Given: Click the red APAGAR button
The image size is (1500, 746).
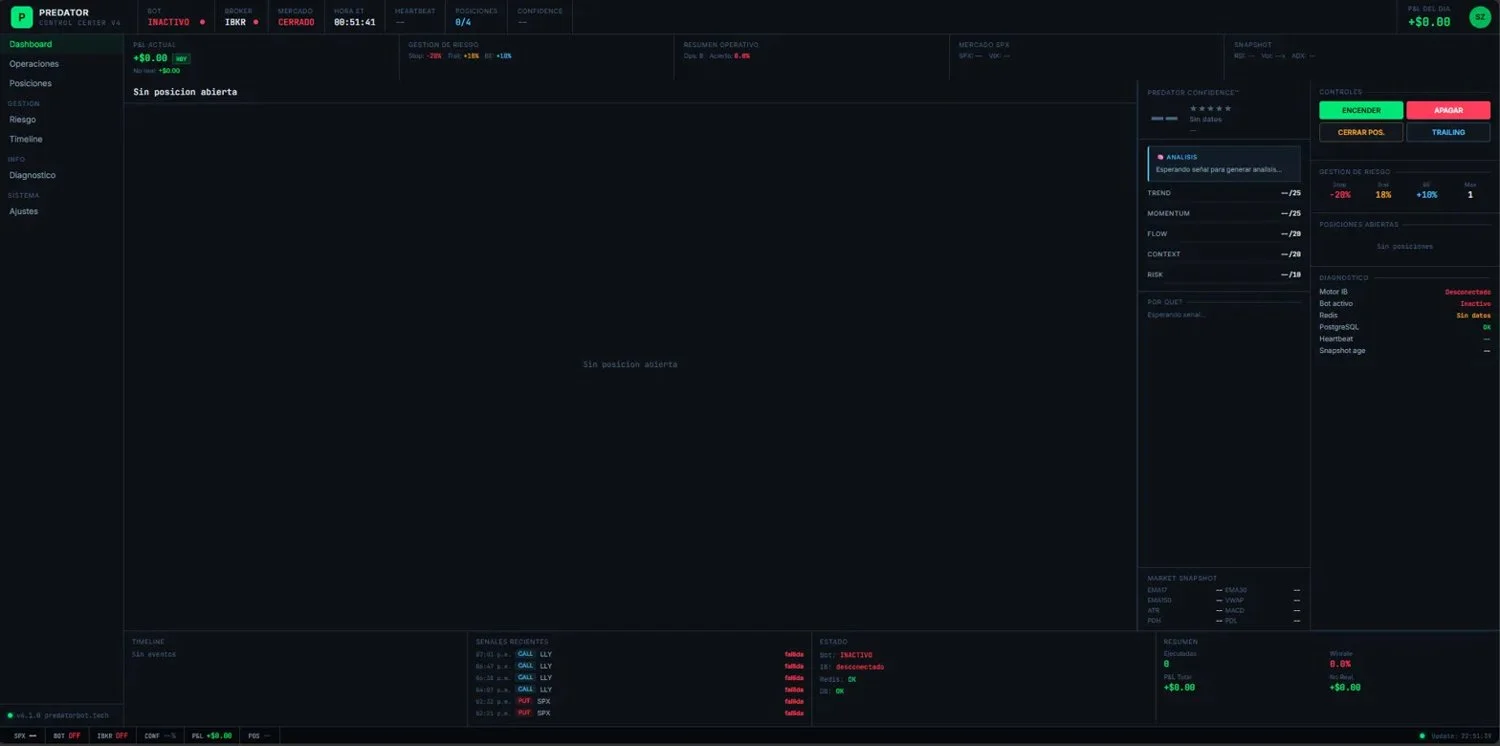Looking at the screenshot, I should 1448,110.
